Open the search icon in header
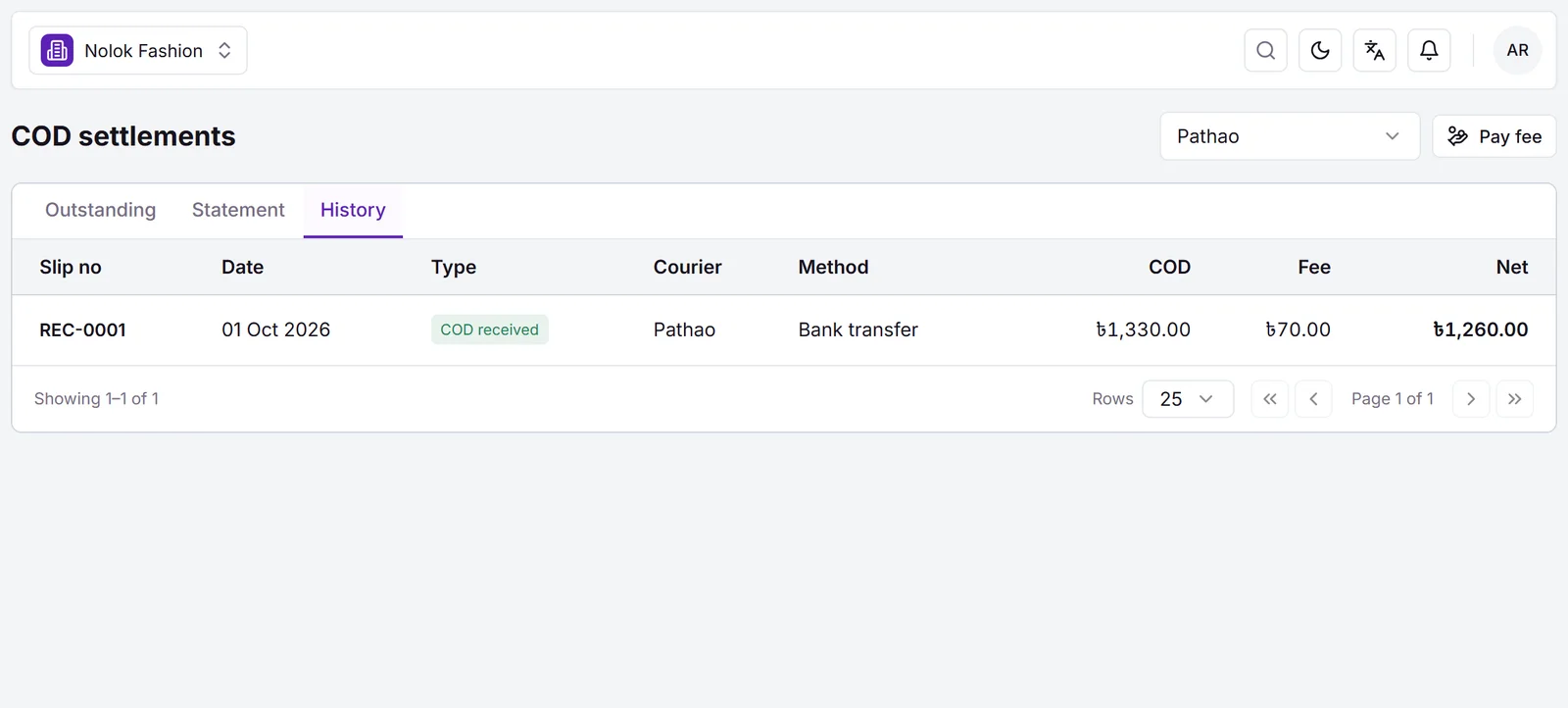Screen dimensions: 1568x708 [x=1265, y=50]
